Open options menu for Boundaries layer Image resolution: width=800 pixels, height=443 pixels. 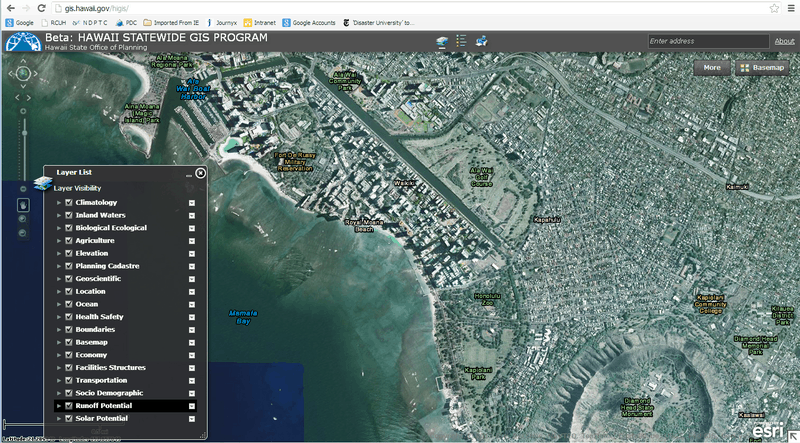pos(191,330)
